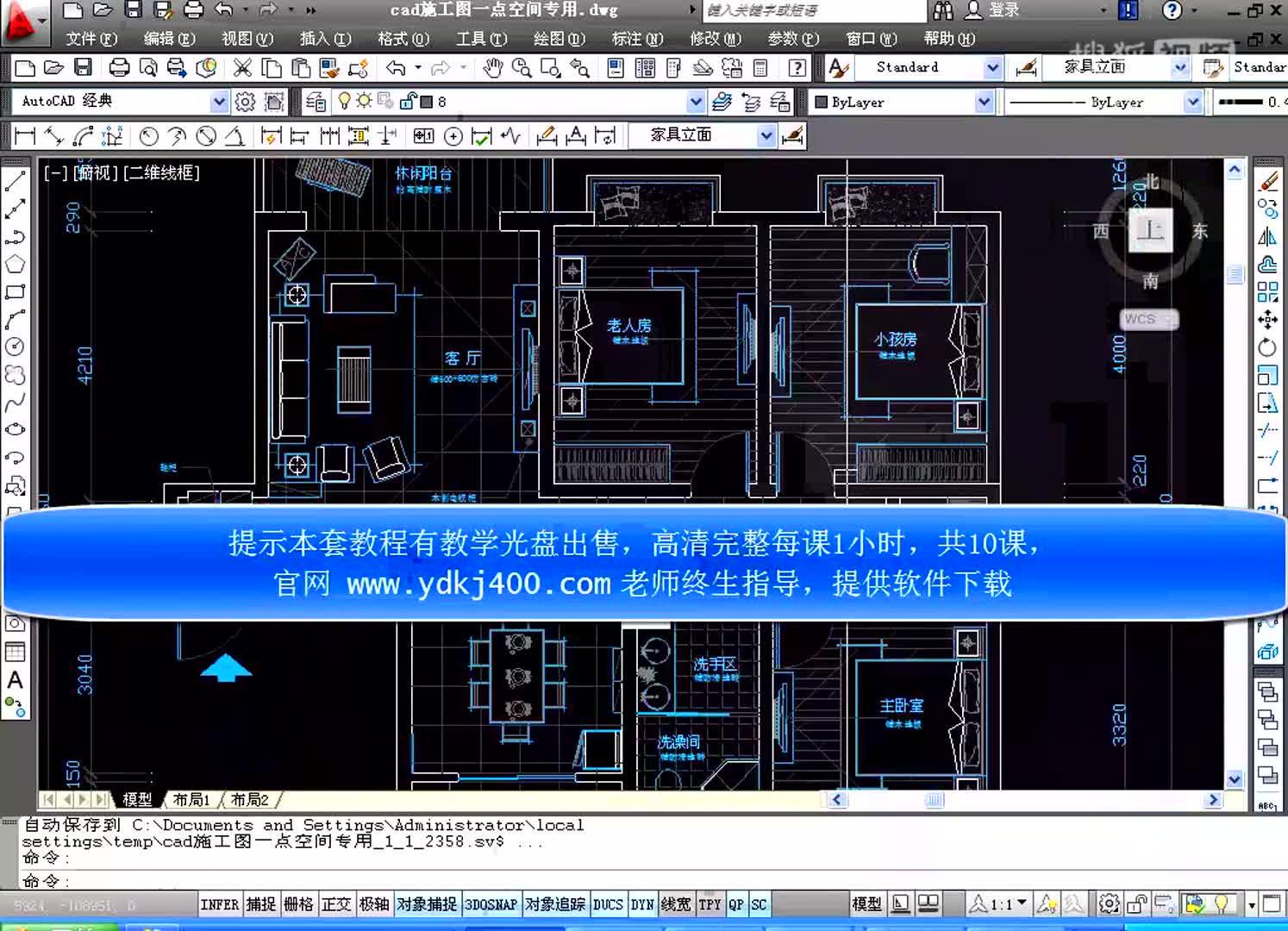The height and width of the screenshot is (931, 1288).
Task: Activate the Pan Realtime hand tool
Action: pyautogui.click(x=493, y=67)
